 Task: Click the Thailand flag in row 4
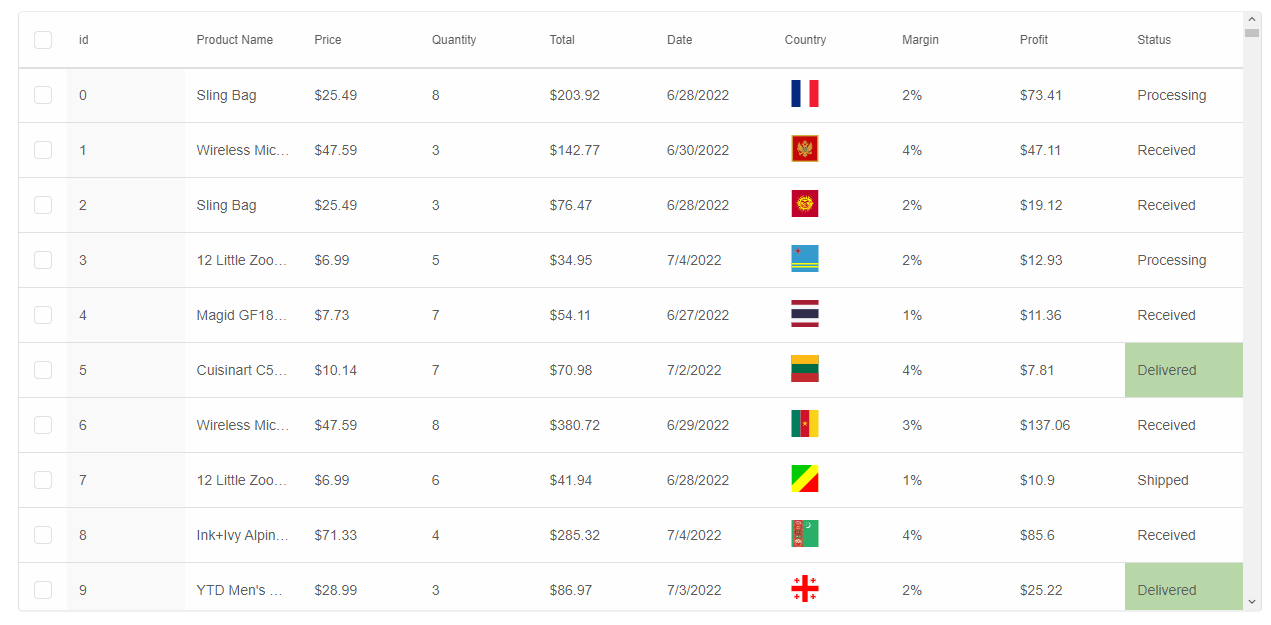(804, 314)
